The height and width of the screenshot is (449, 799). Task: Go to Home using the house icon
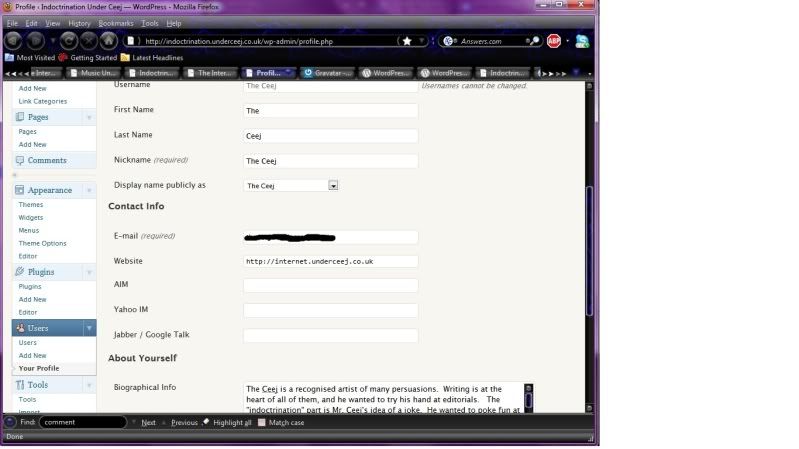[x=108, y=41]
